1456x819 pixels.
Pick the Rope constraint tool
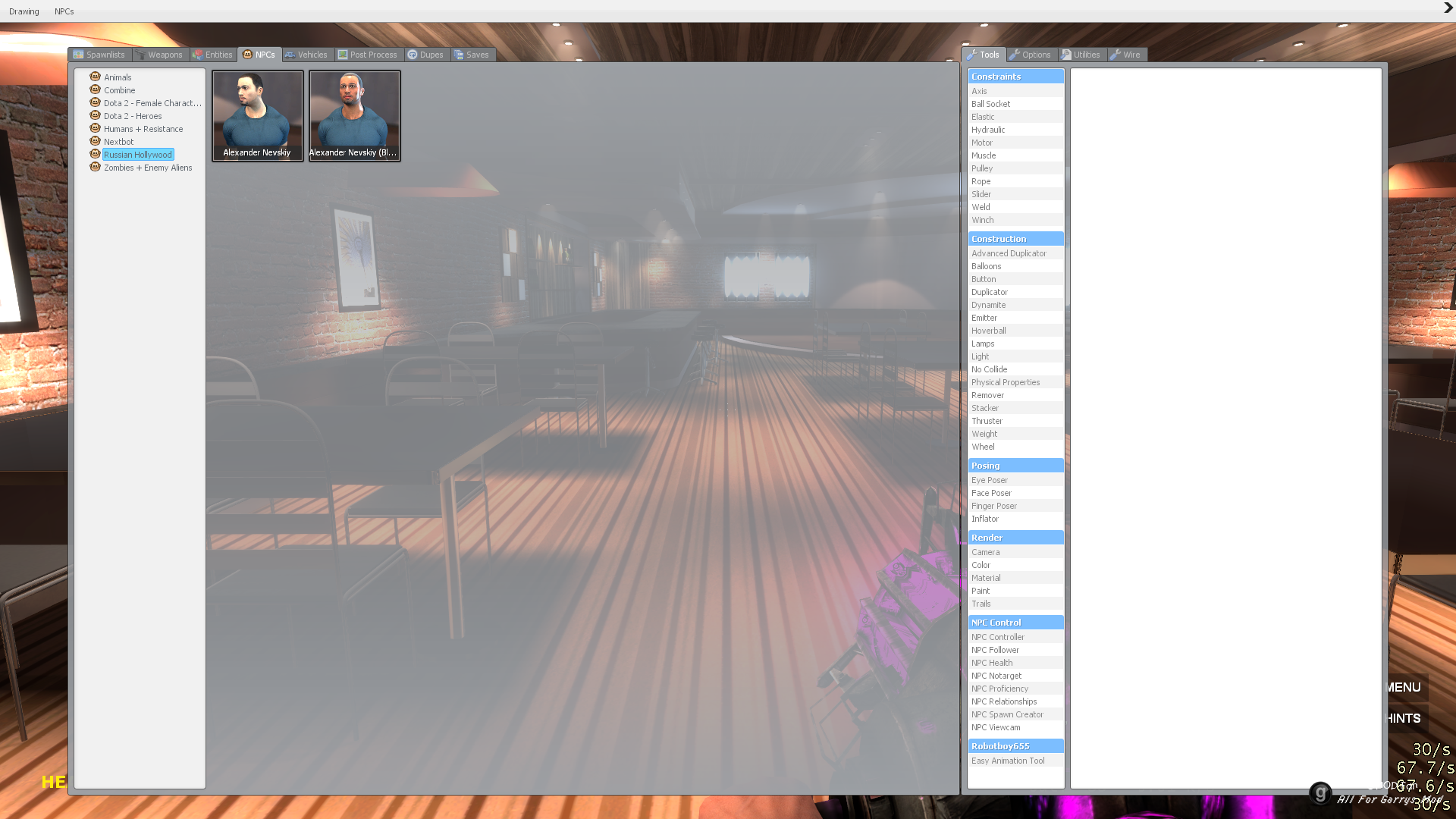(x=1015, y=181)
